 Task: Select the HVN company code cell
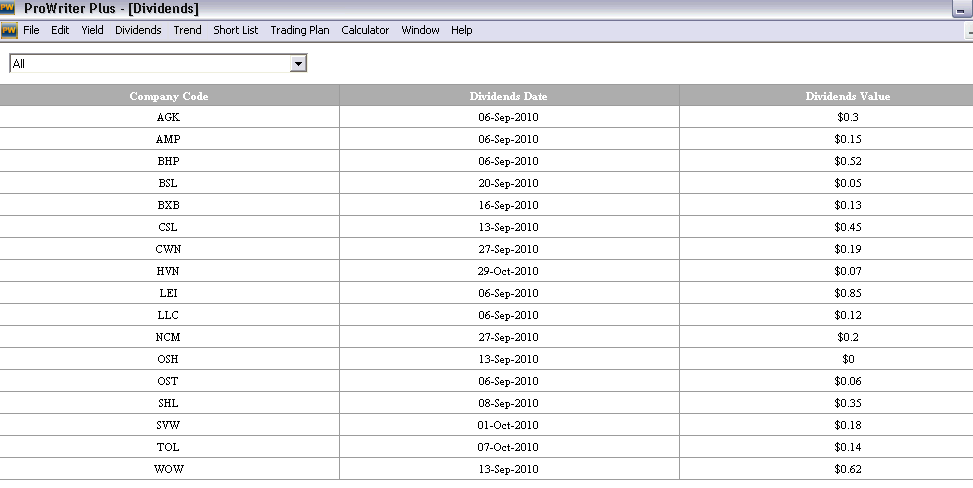169,271
